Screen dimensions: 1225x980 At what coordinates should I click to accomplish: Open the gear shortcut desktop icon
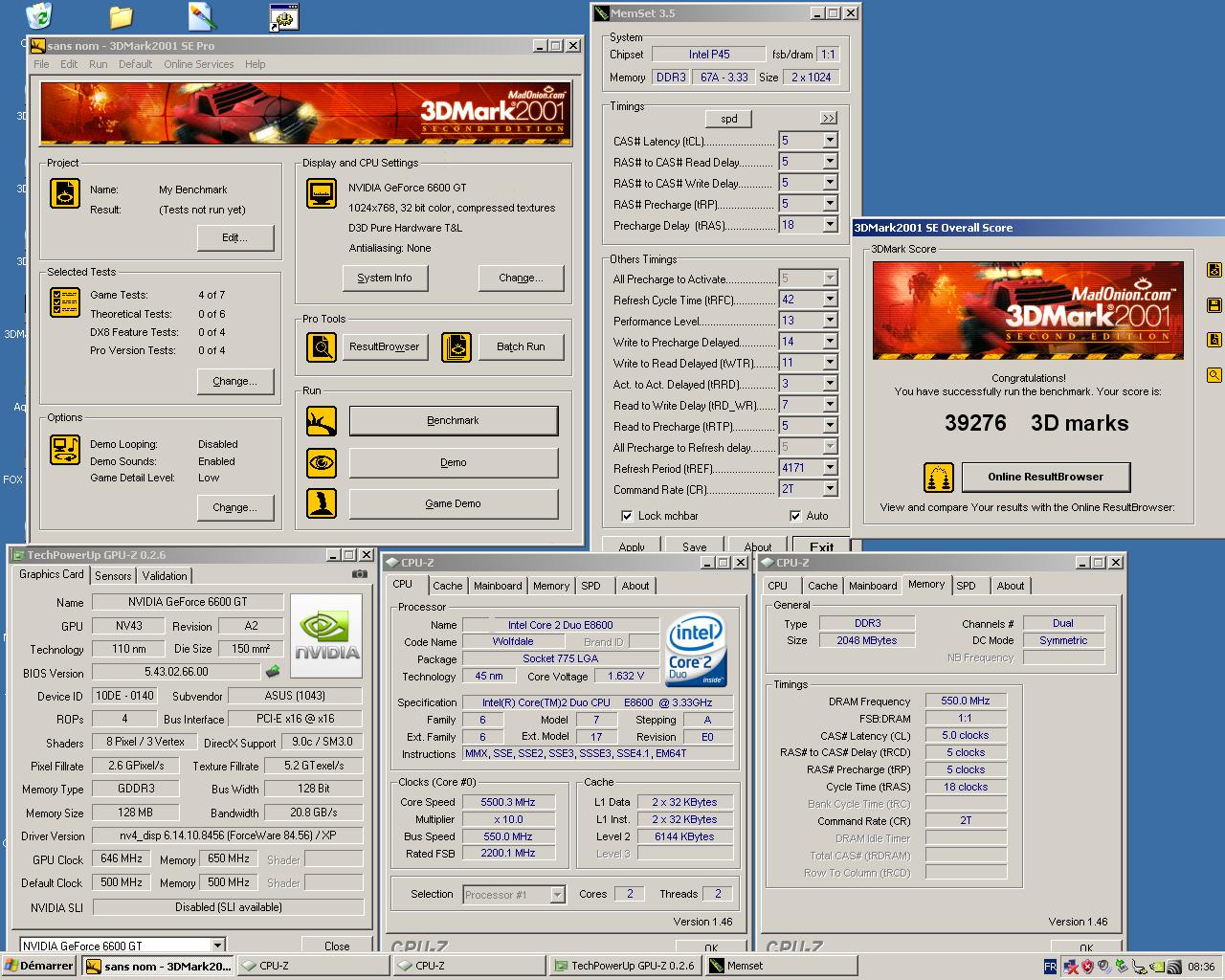pos(284,16)
